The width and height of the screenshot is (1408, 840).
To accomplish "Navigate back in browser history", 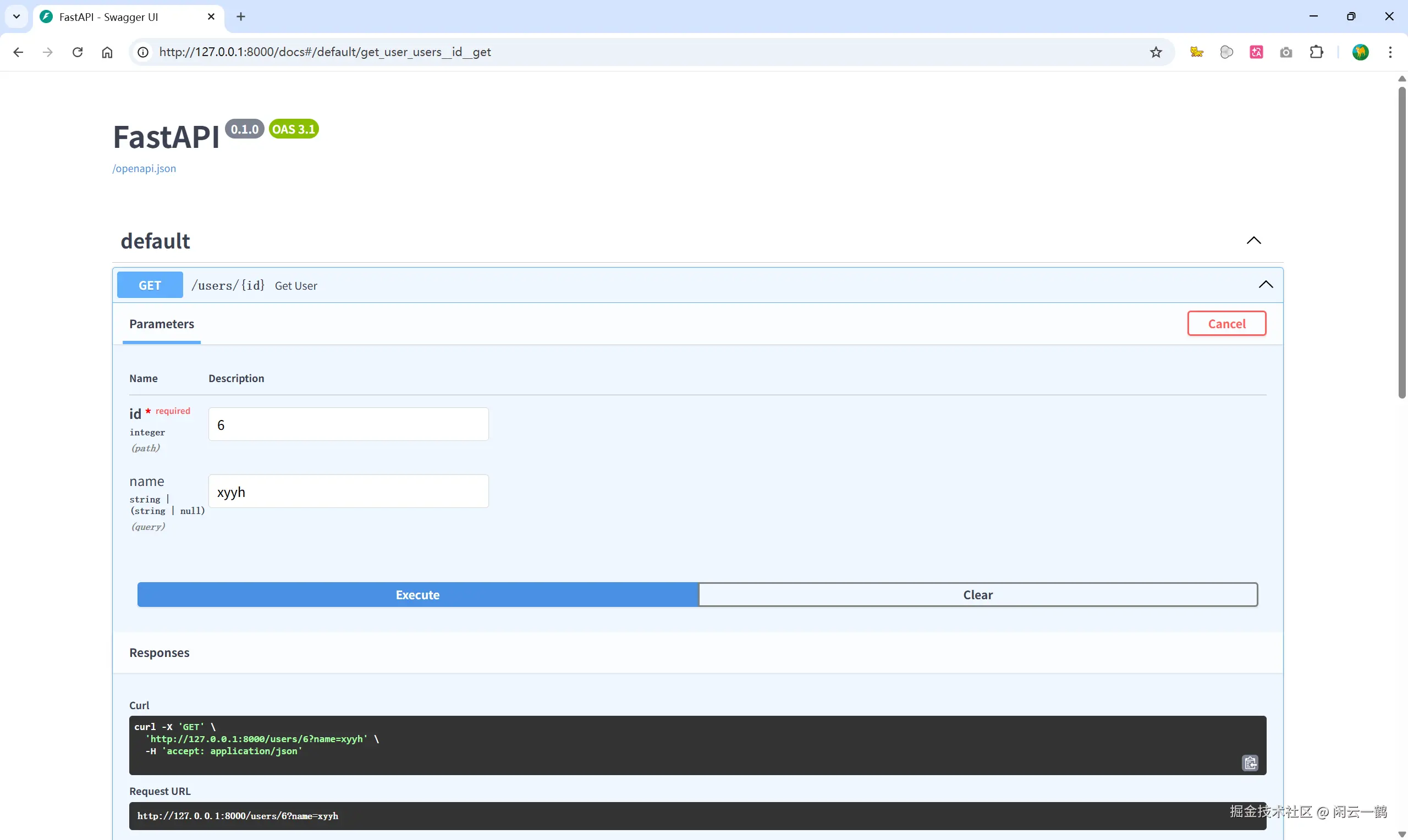I will tap(18, 52).
